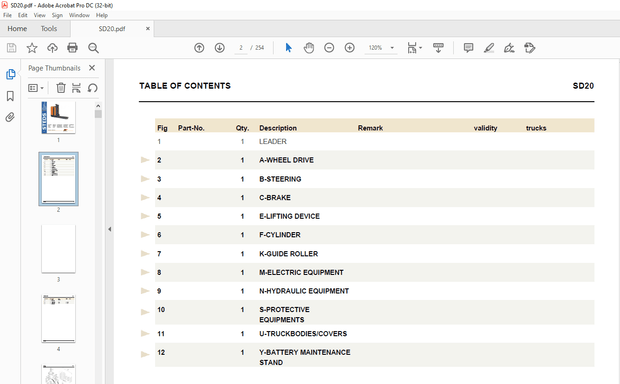The height and width of the screenshot is (384, 620).
Task: Expand the Y-BATTERY MAINTENANCE STAND arrow
Action: click(x=145, y=354)
